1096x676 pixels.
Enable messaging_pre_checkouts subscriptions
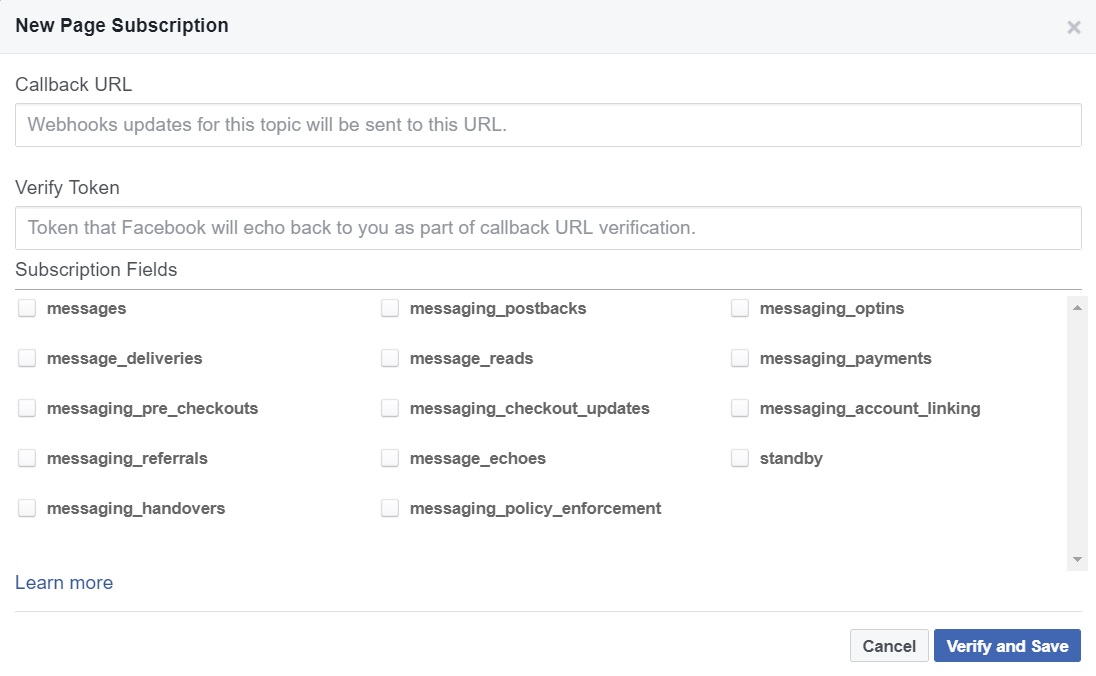click(26, 408)
